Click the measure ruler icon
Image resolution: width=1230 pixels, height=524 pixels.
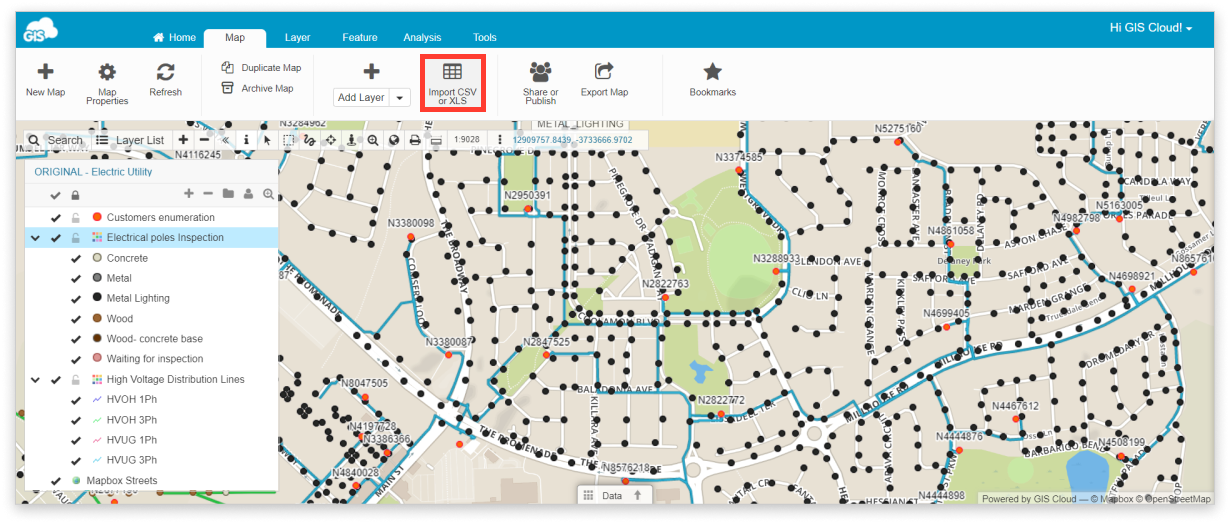pos(435,140)
